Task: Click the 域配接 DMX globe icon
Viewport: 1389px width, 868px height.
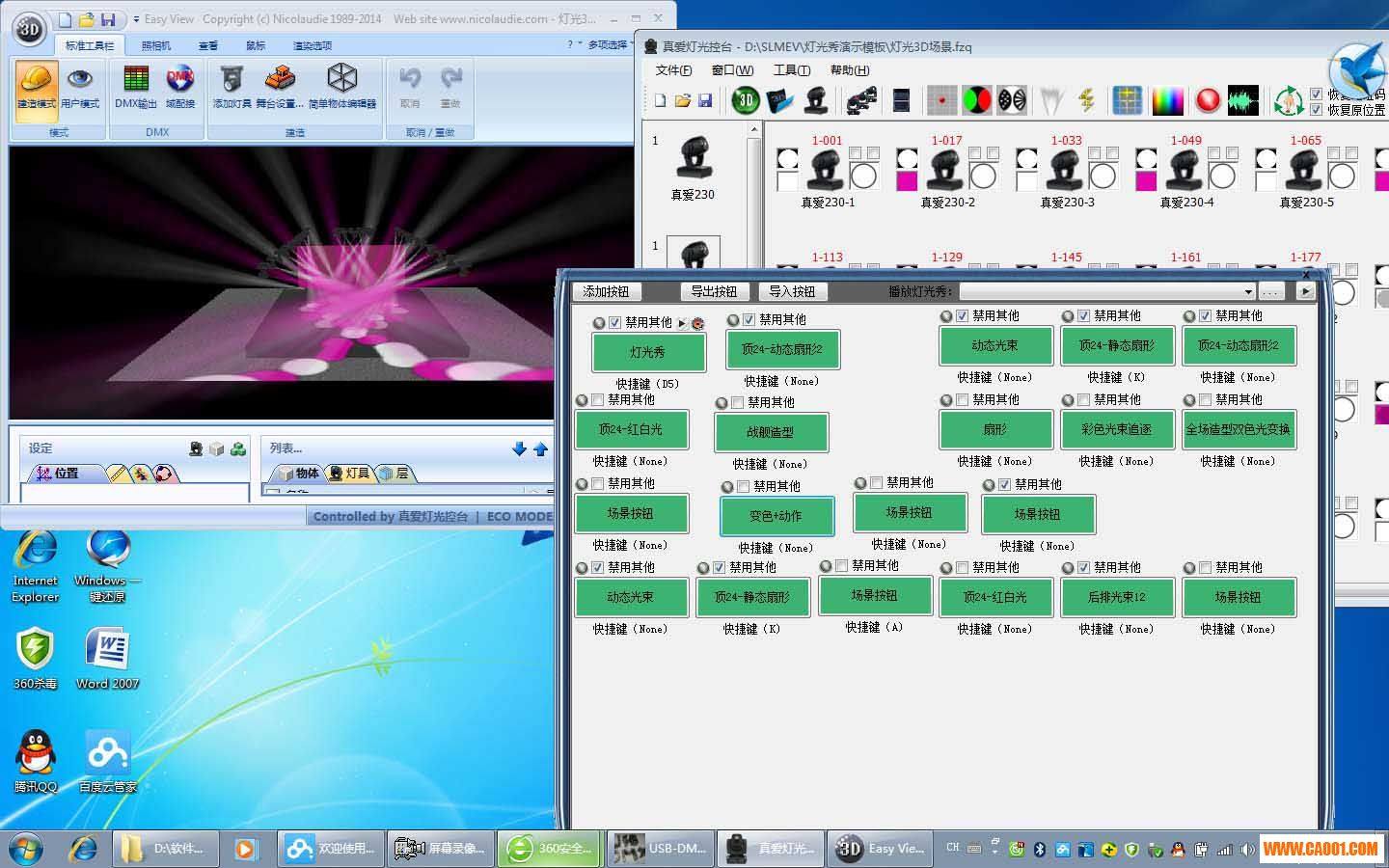Action: tap(180, 85)
